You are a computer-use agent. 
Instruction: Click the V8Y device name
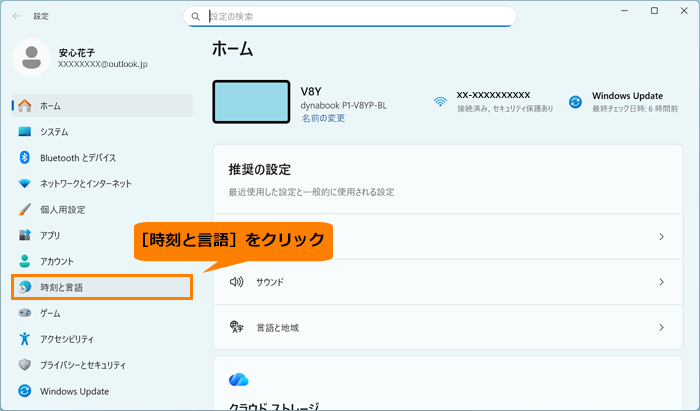point(311,91)
